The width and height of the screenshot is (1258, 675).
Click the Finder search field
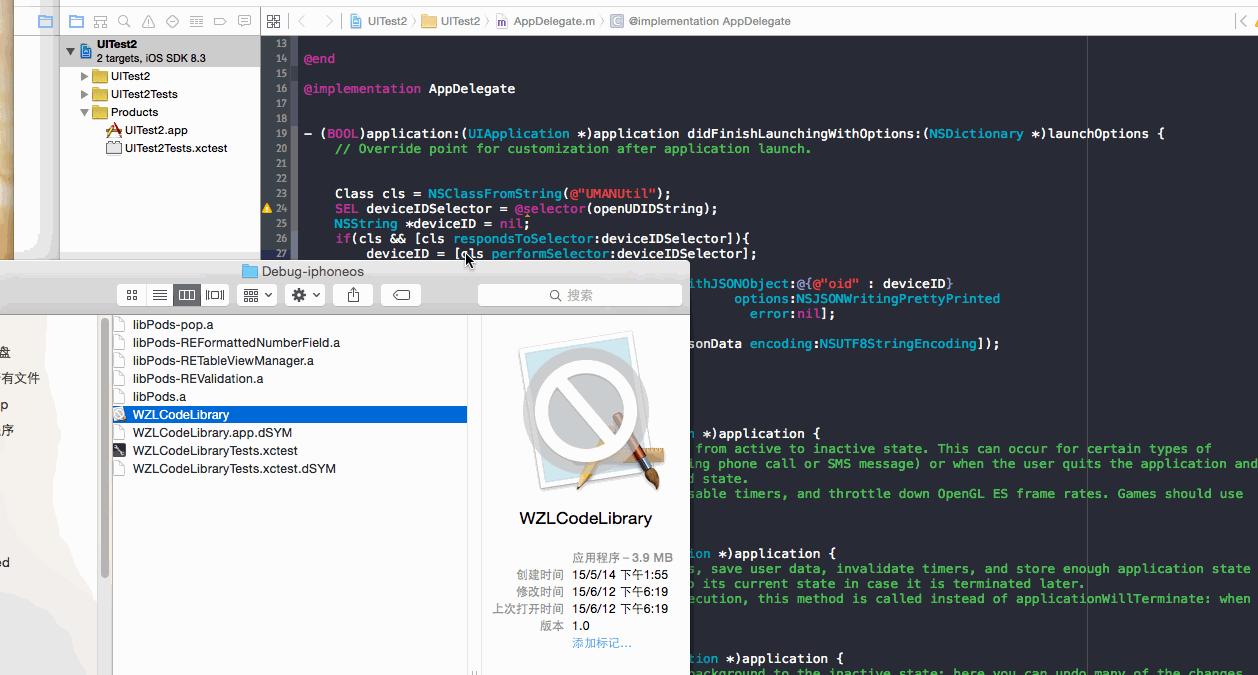click(x=580, y=295)
